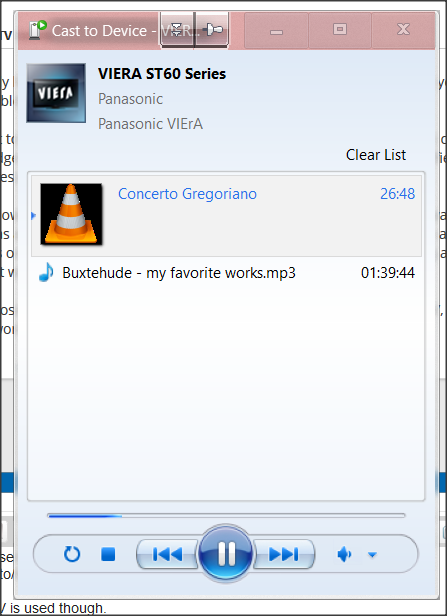Skip to the next track
This screenshot has width=447, height=616.
click(x=284, y=554)
